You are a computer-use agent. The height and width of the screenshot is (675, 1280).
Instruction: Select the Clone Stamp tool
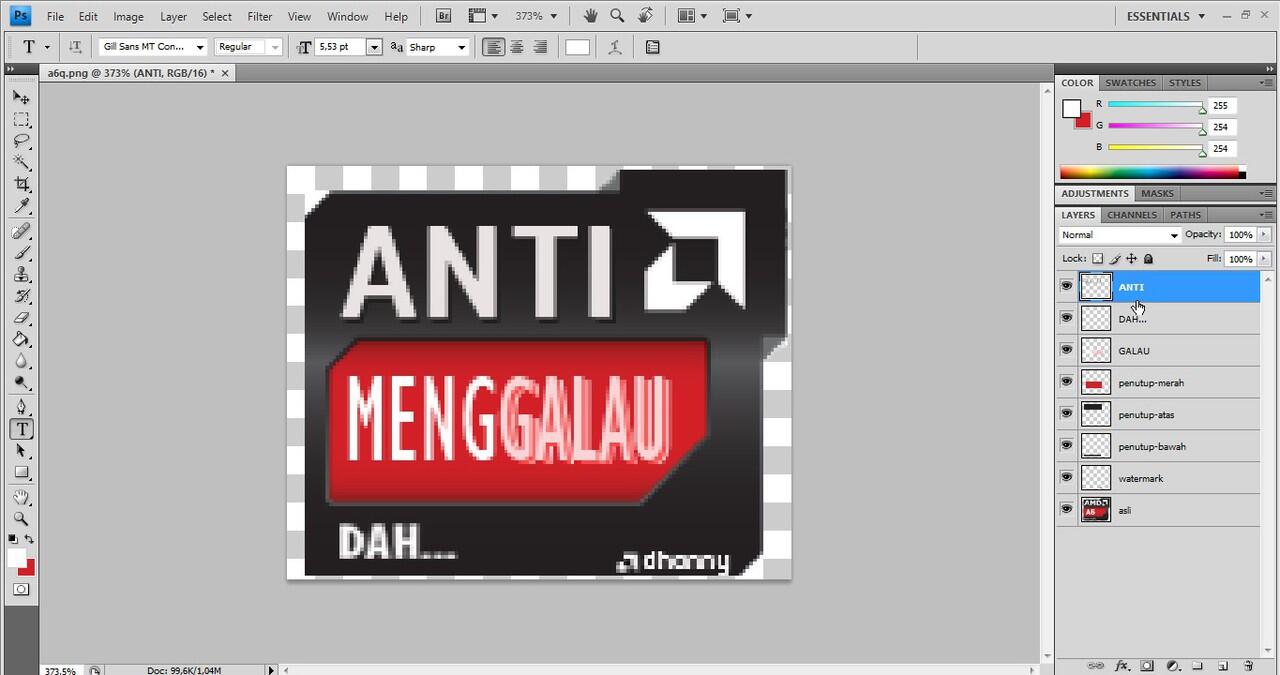click(21, 275)
